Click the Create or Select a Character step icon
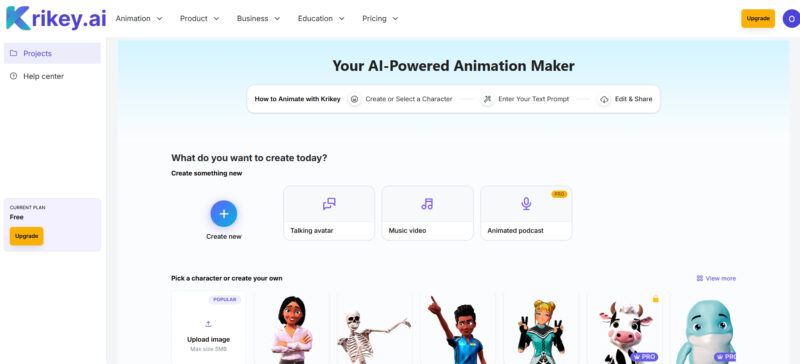 (355, 99)
